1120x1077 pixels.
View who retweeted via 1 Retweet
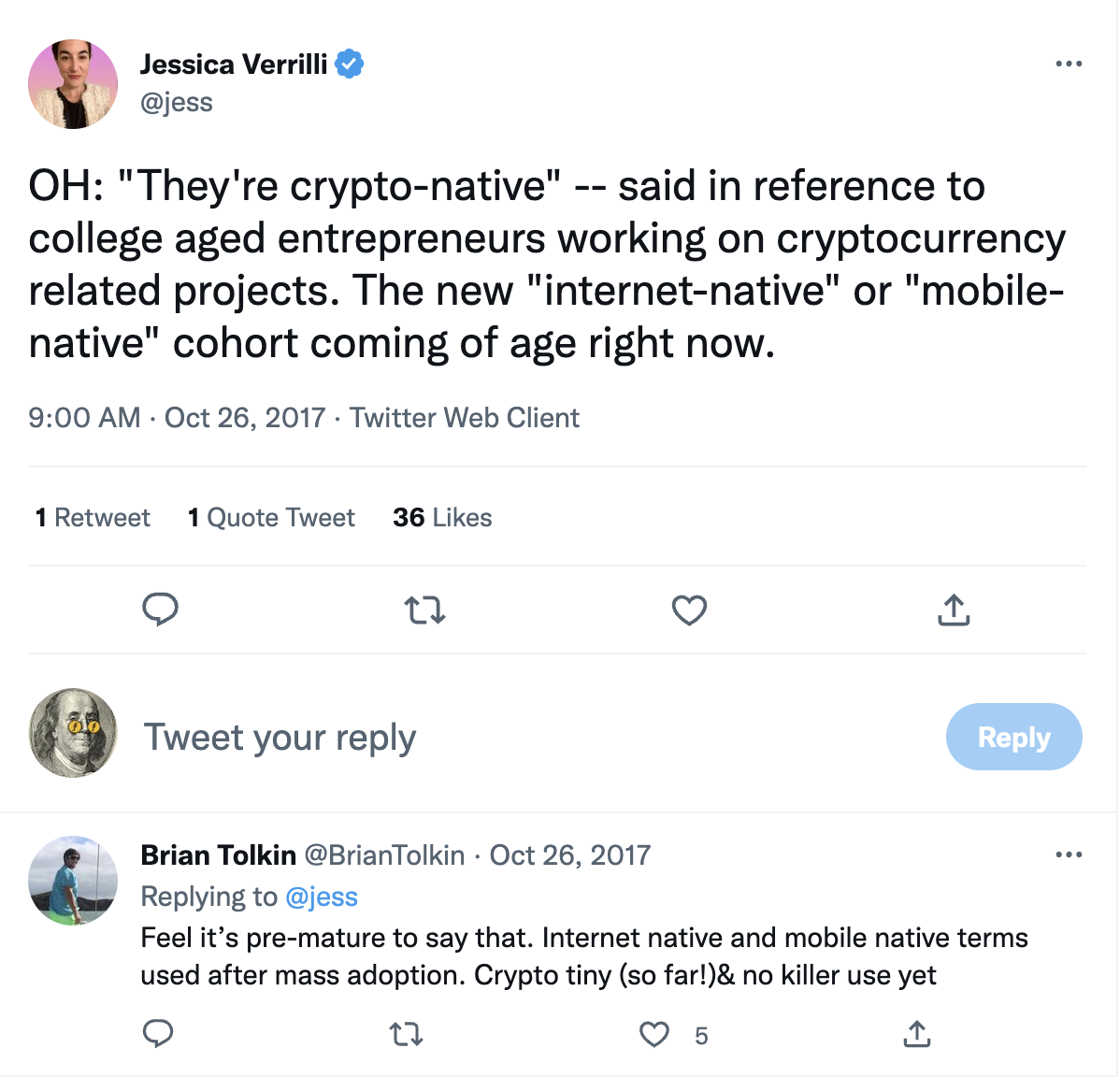[x=91, y=517]
